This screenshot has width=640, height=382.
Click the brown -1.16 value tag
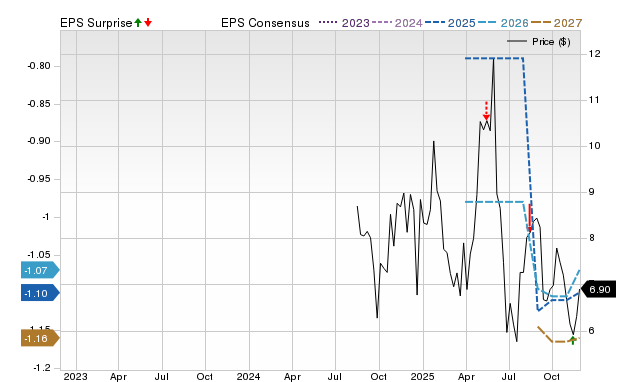(40, 338)
